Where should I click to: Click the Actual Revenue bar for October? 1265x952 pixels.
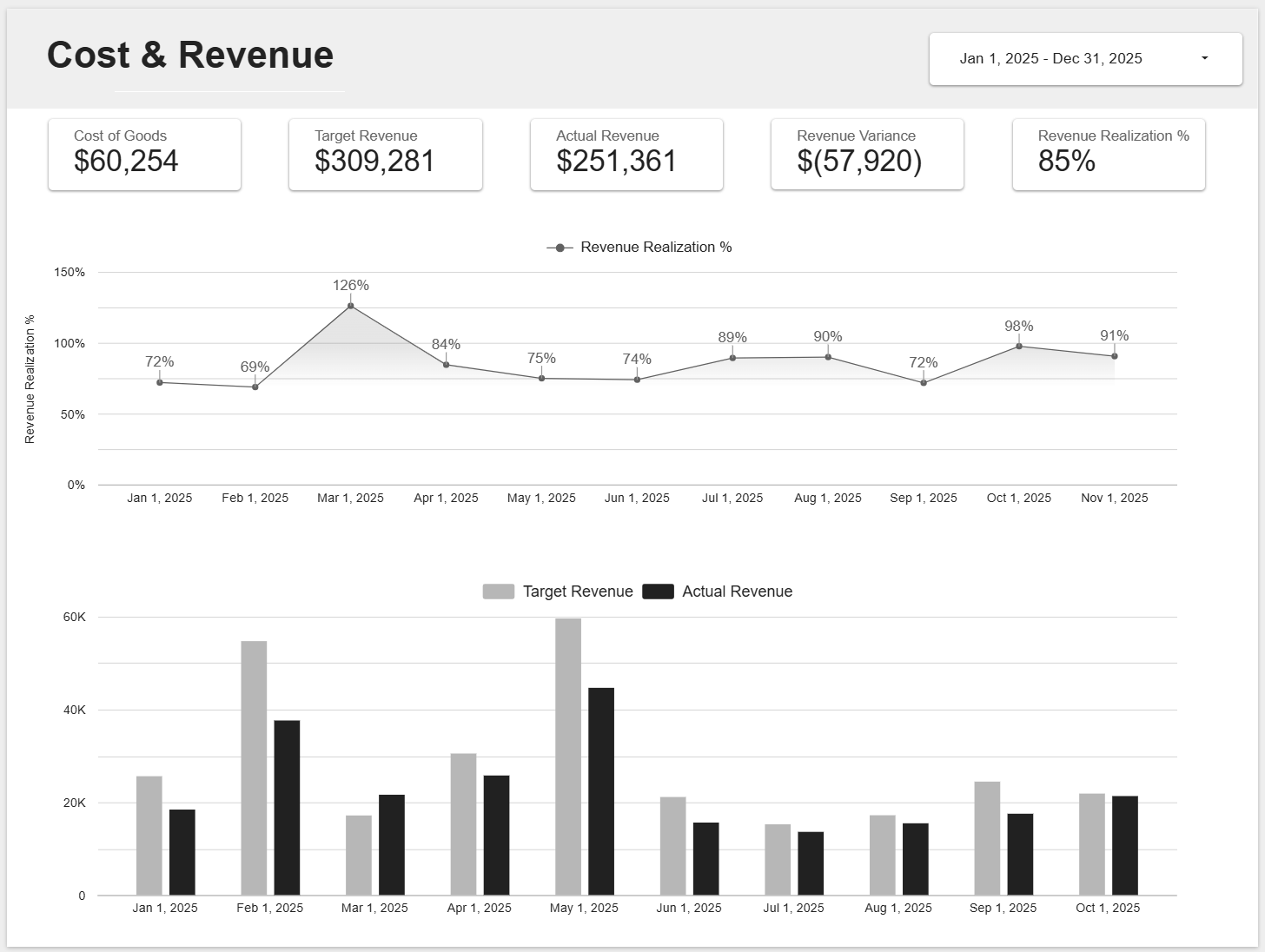[1123, 844]
